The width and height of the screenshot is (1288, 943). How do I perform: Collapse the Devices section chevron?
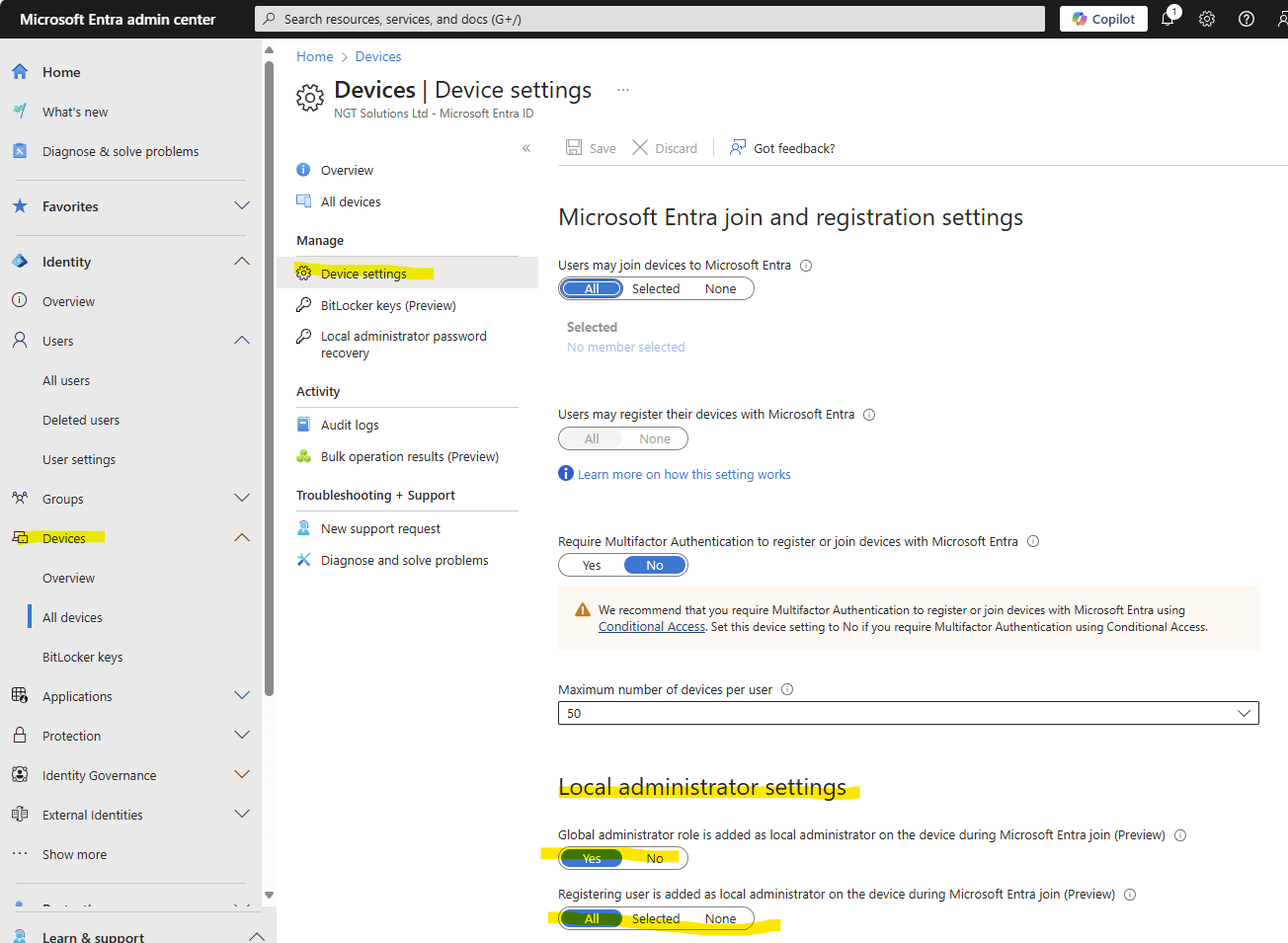(242, 537)
